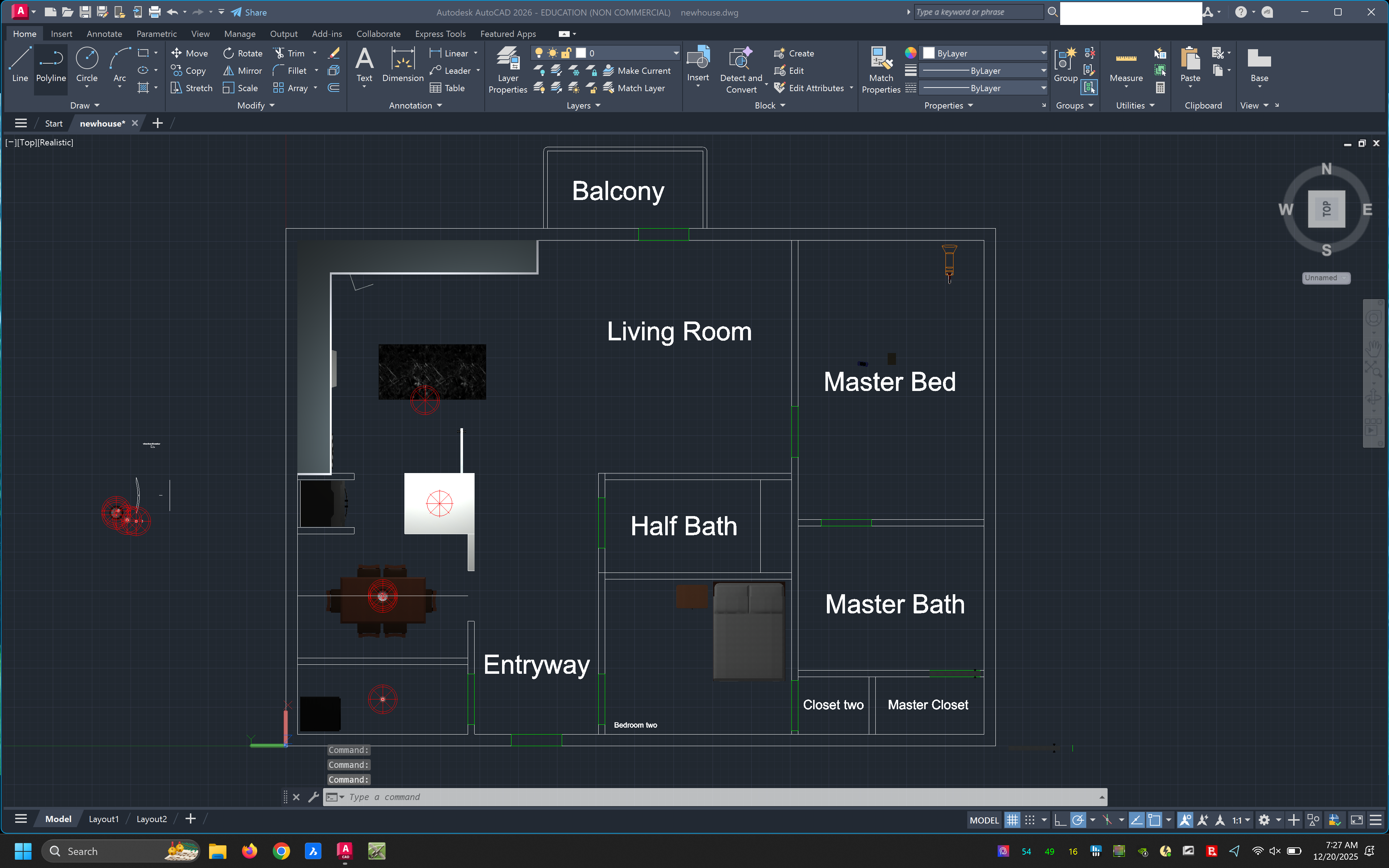Activate Match Properties tool
Viewport: 1389px width, 868px height.
coord(881,69)
